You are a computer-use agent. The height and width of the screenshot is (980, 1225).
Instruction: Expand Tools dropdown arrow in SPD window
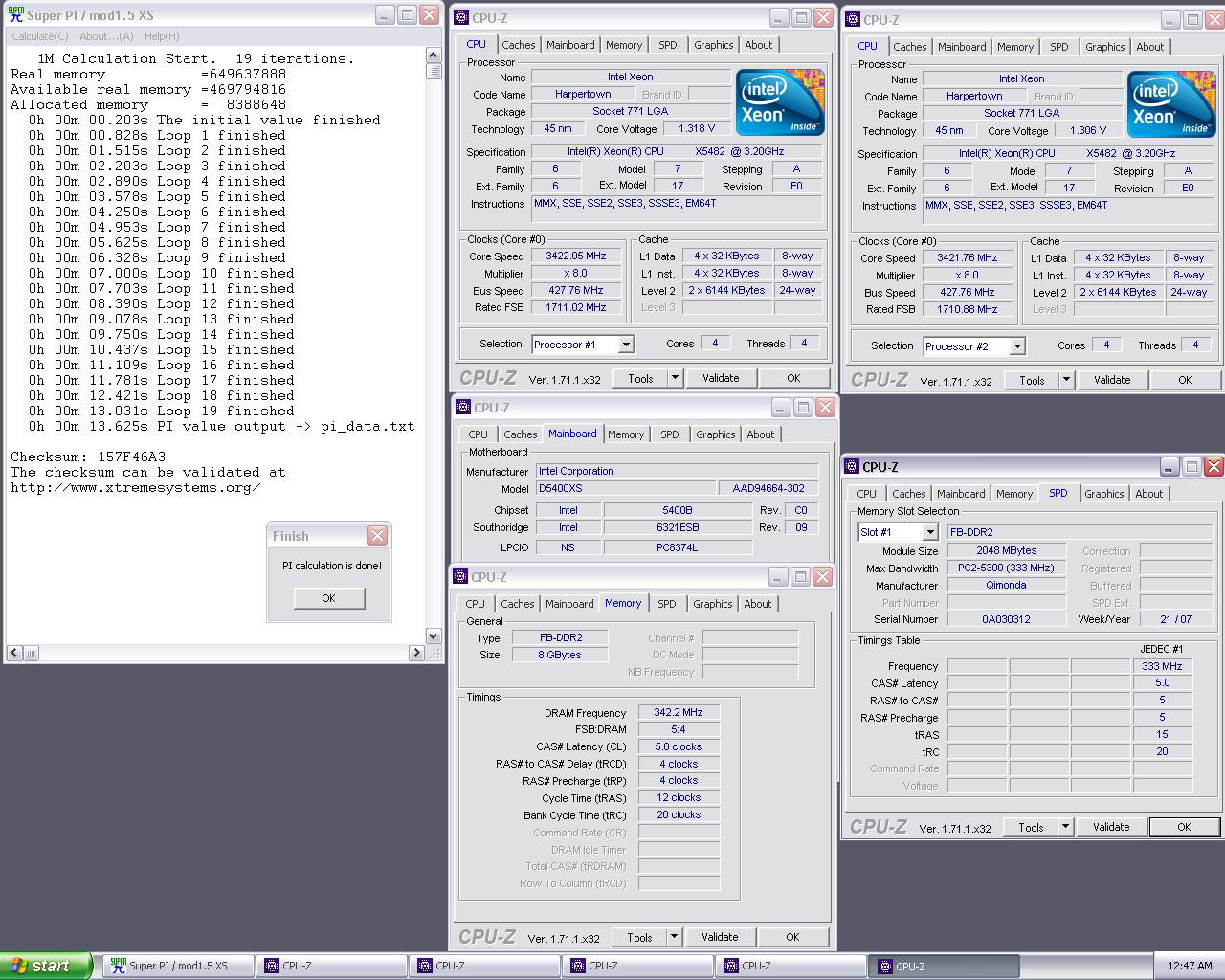1065,827
